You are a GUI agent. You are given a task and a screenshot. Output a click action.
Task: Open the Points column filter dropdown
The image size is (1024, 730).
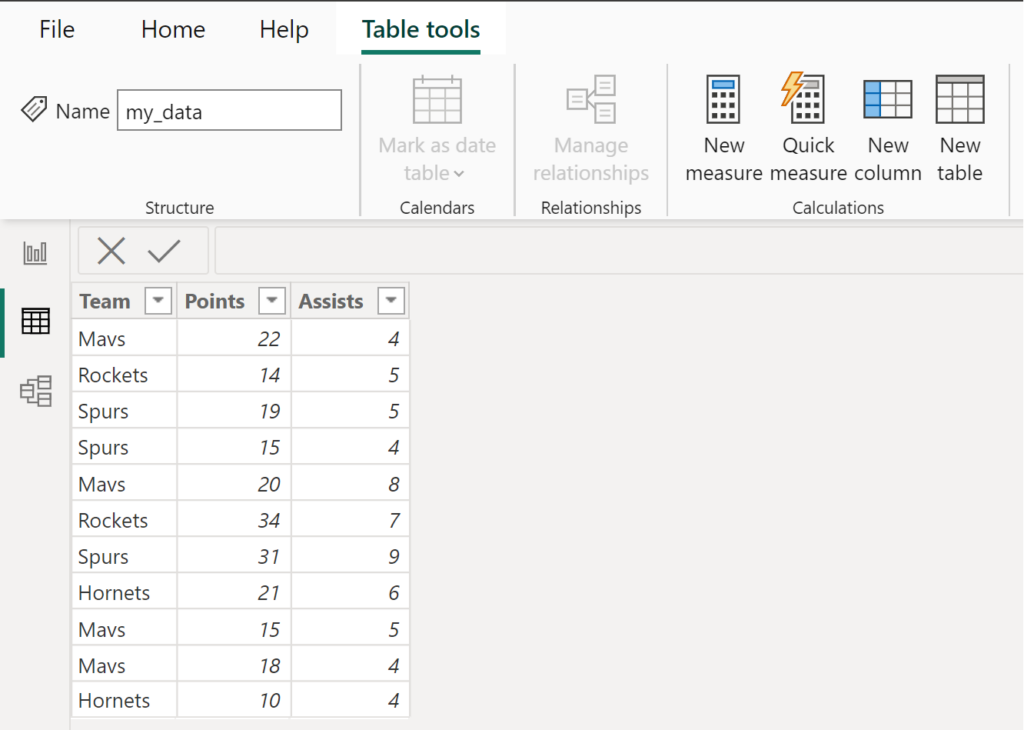(272, 300)
